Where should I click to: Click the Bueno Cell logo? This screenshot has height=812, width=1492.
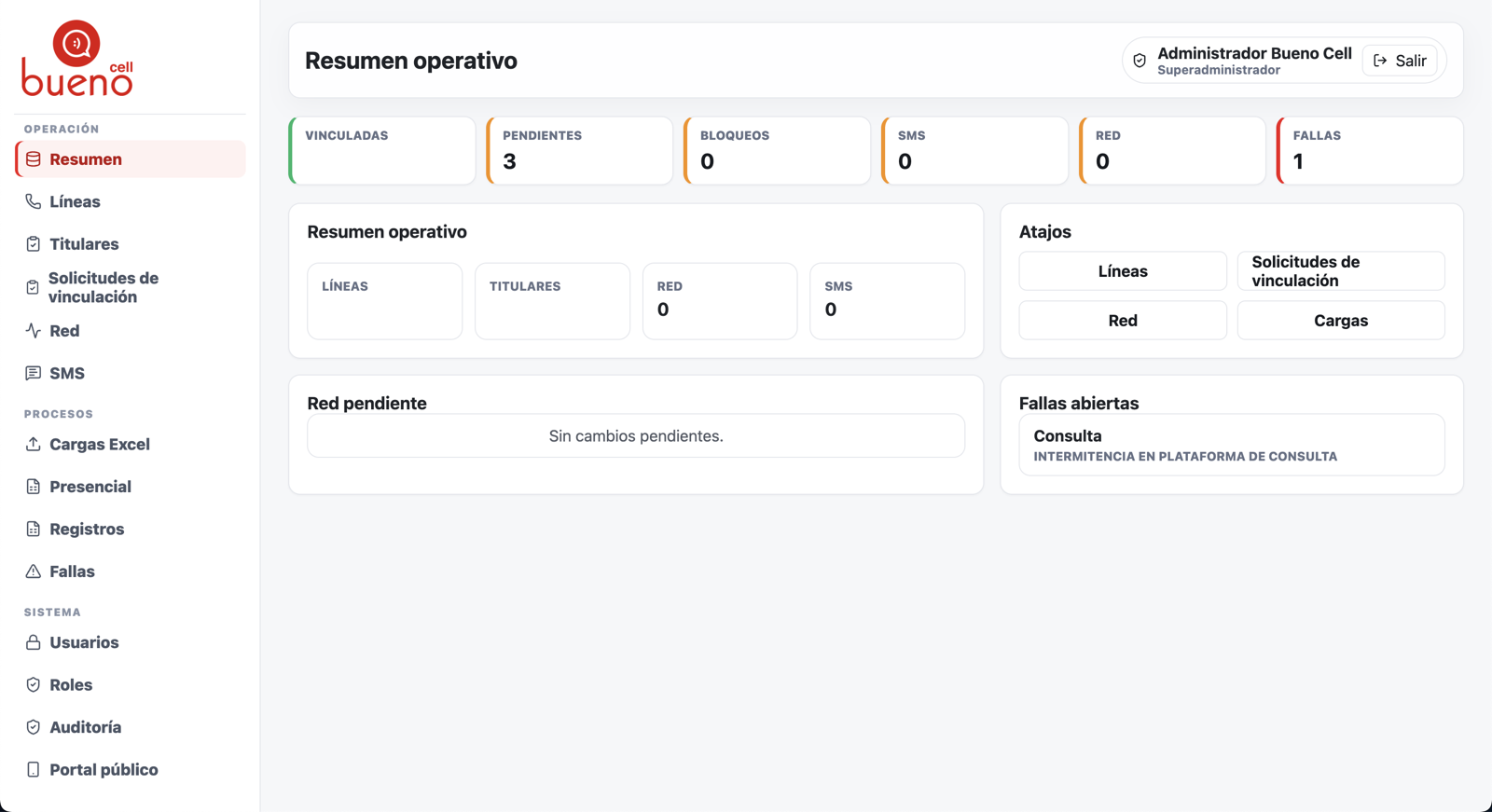tap(77, 58)
